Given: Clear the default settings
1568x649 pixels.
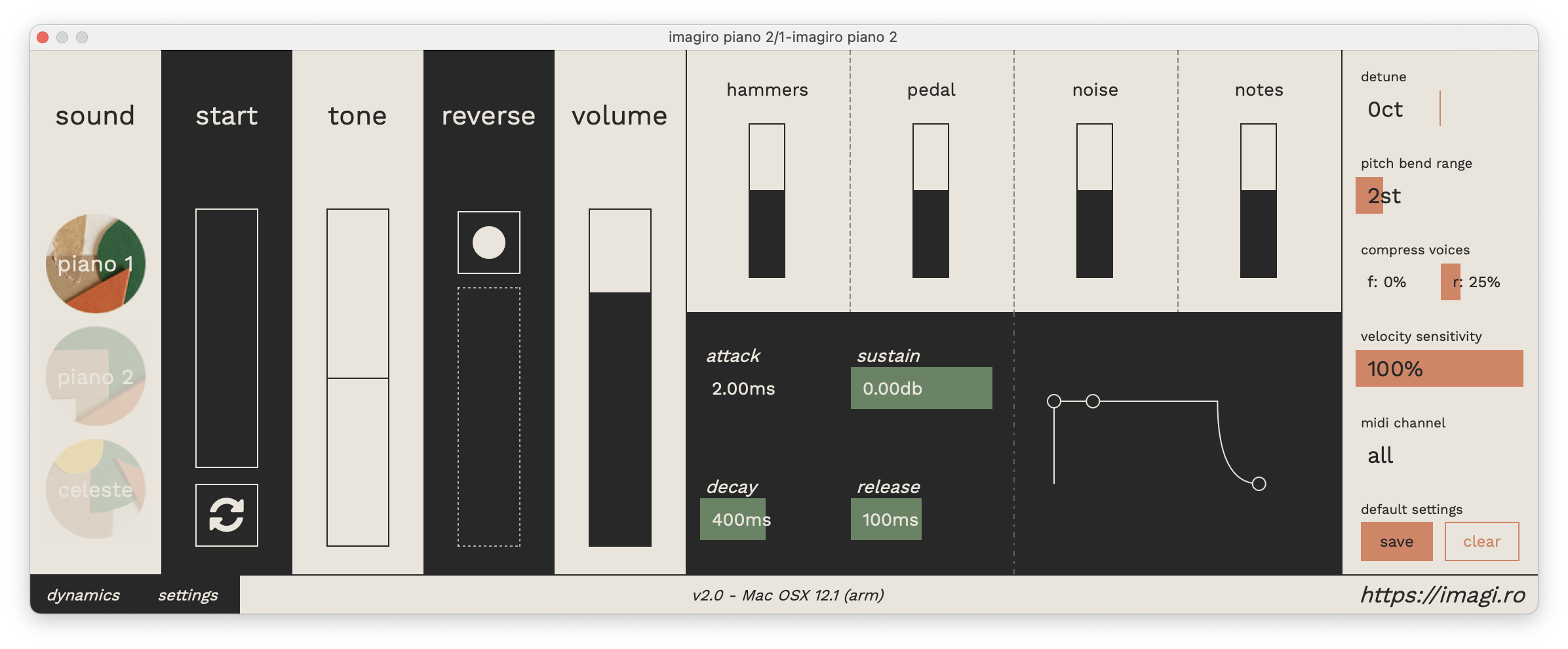Looking at the screenshot, I should [1481, 541].
